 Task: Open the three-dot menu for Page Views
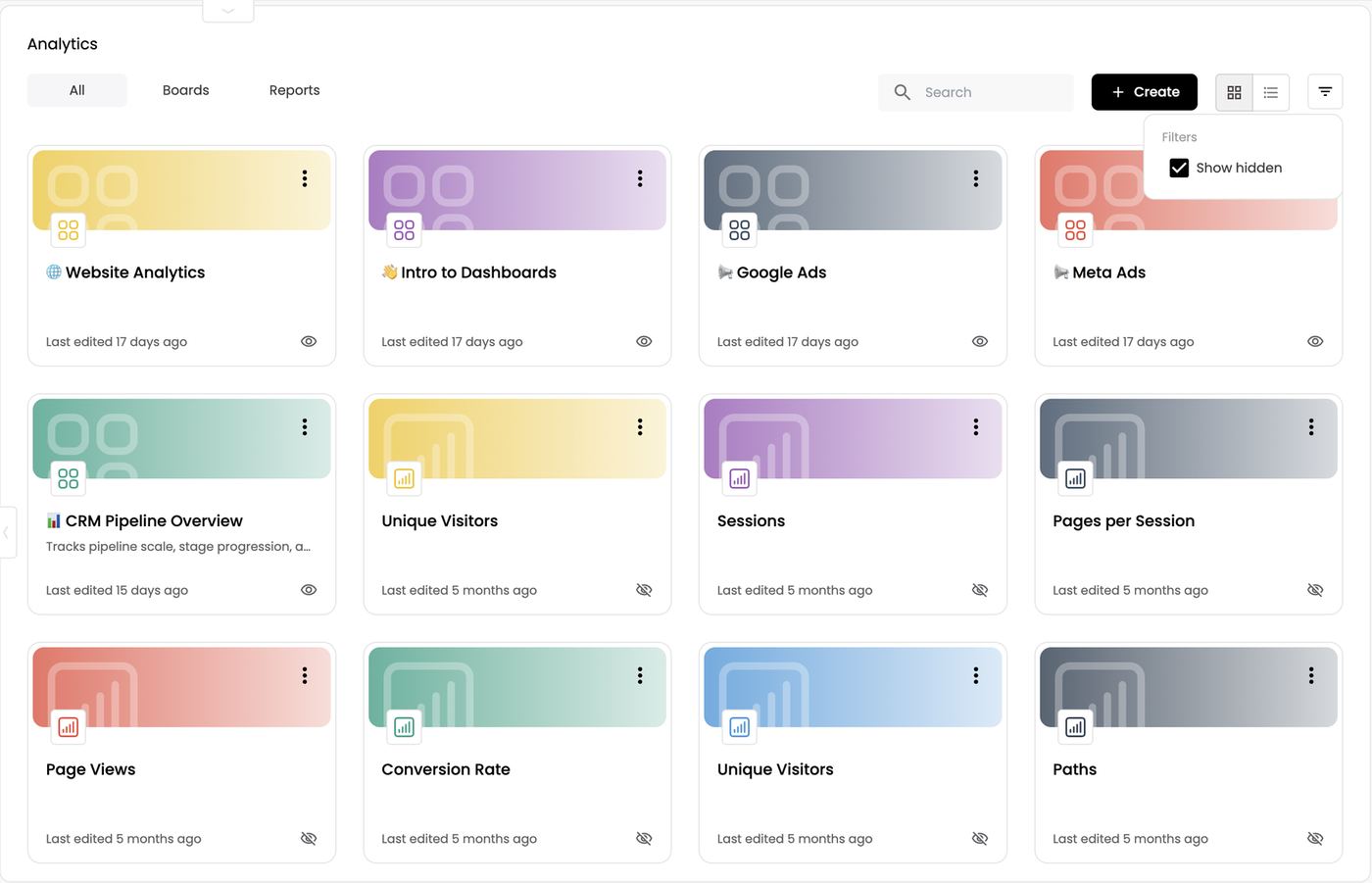coord(305,675)
